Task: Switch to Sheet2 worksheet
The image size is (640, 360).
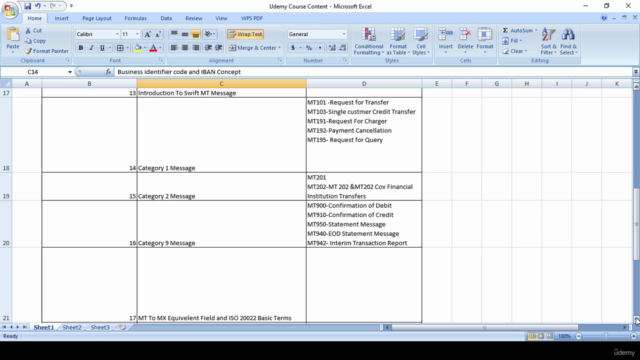Action: (72, 327)
